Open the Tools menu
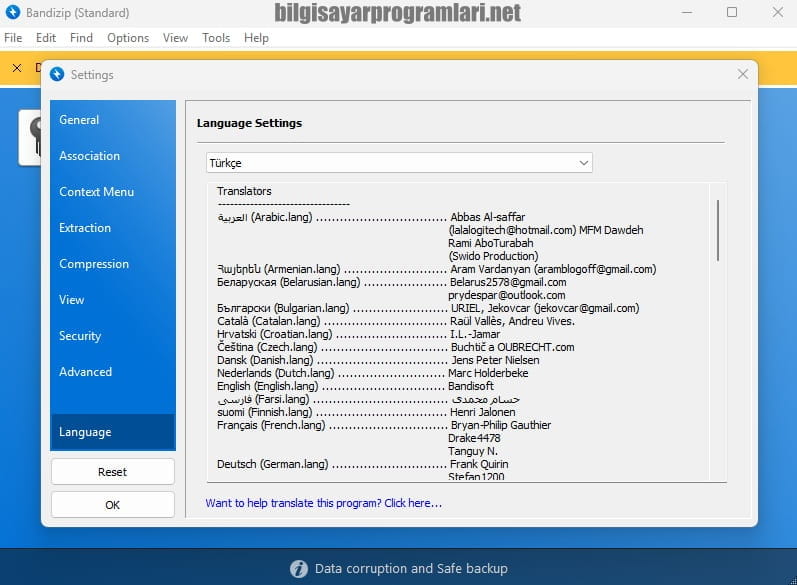Image resolution: width=797 pixels, height=585 pixels. pyautogui.click(x=216, y=38)
